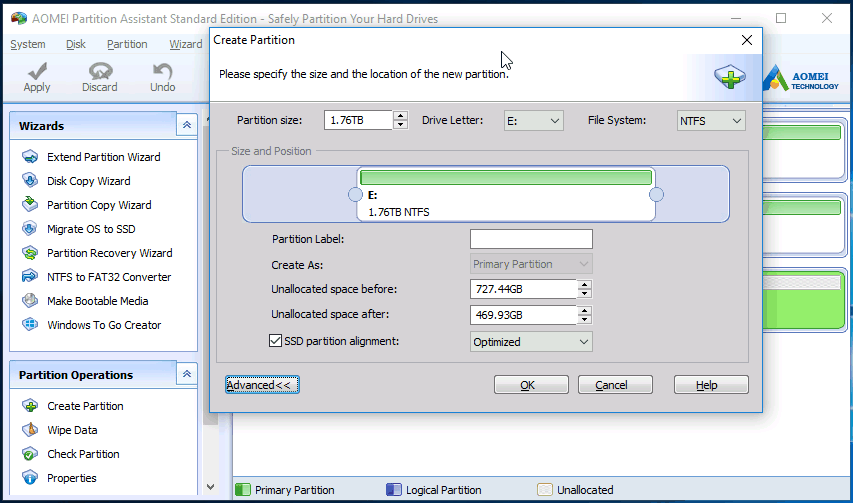The image size is (853, 503).
Task: Open Windows To Go Creator icon
Action: (x=30, y=325)
